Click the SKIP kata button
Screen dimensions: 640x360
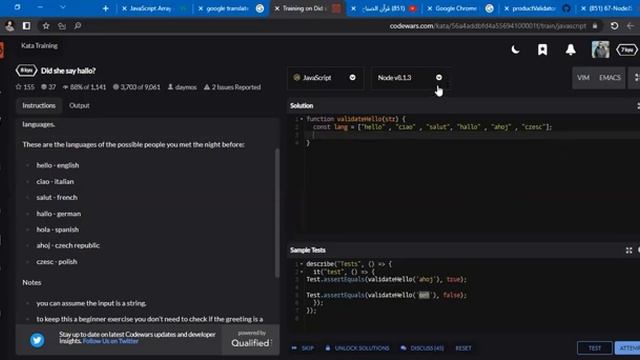[303, 348]
